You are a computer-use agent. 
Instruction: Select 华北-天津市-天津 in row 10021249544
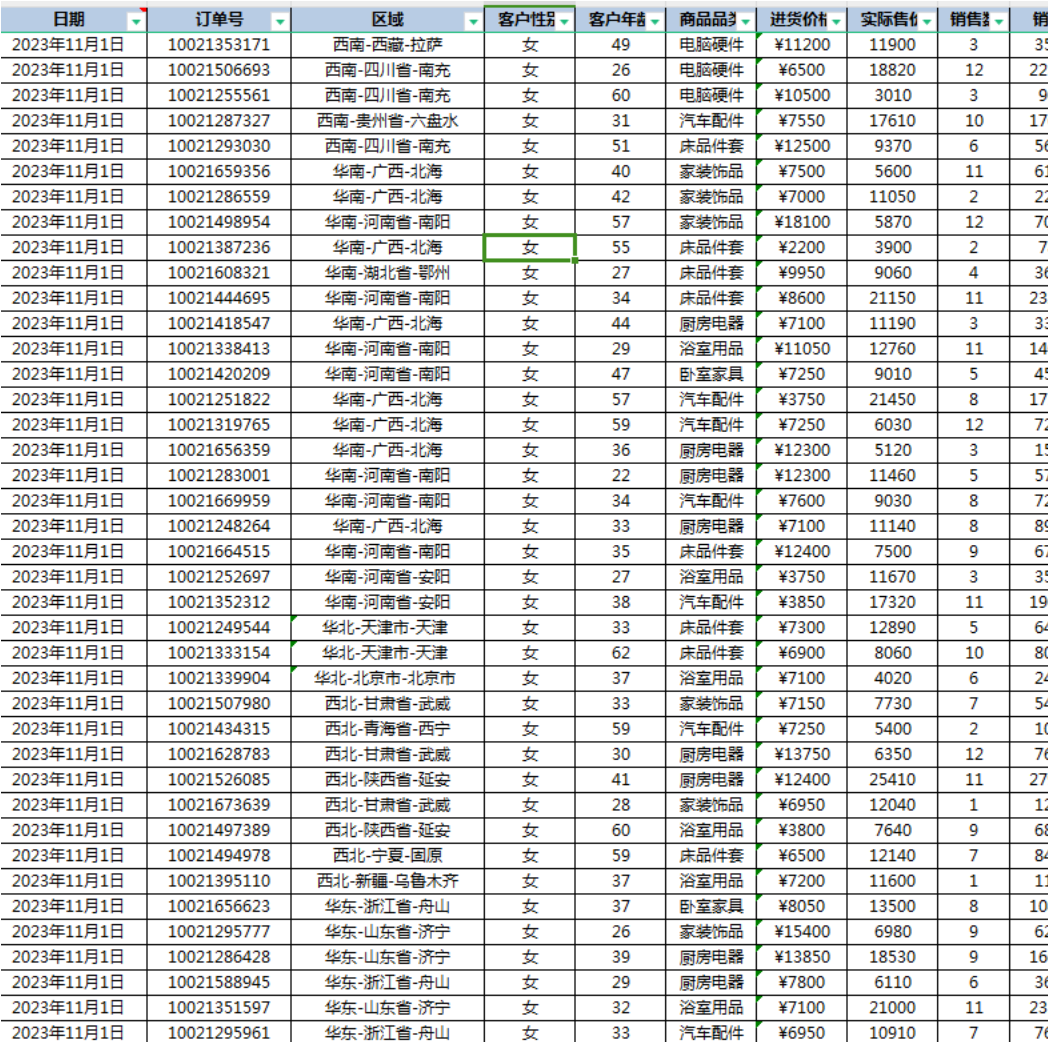click(x=388, y=628)
